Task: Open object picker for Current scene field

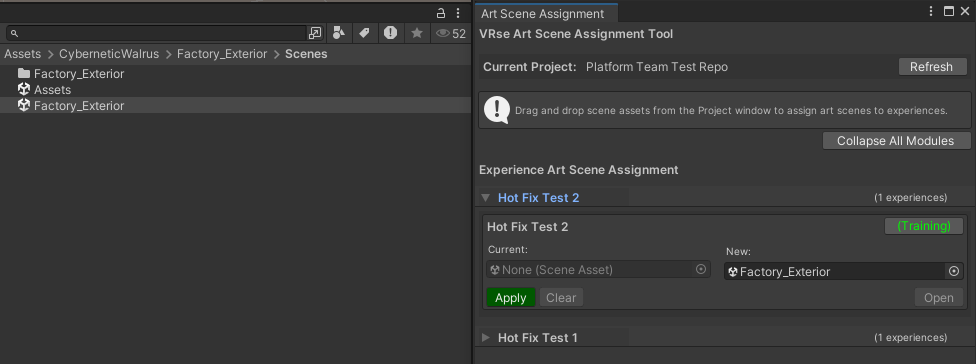Action: click(701, 269)
